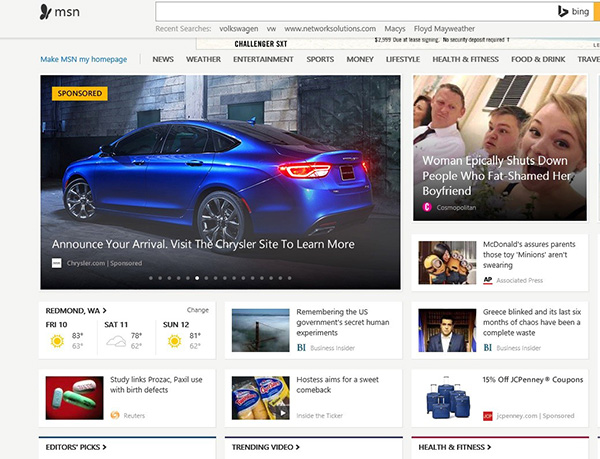
Task: Click the Reuters source icon
Action: click(115, 415)
